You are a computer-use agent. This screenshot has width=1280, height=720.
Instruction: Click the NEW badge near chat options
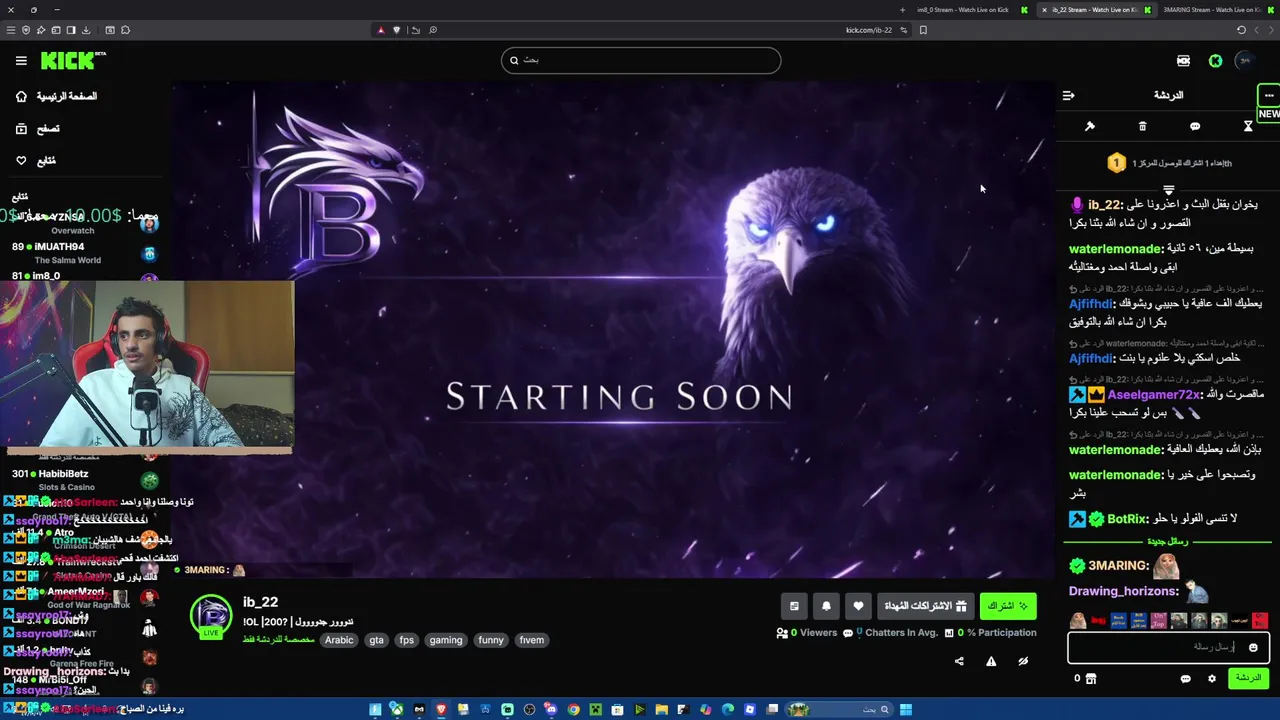(x=1269, y=114)
